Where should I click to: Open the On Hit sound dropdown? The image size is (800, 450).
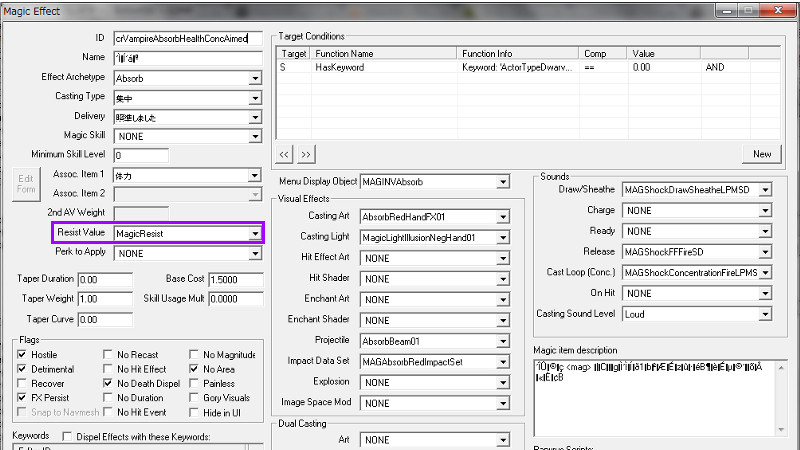[x=765, y=293]
